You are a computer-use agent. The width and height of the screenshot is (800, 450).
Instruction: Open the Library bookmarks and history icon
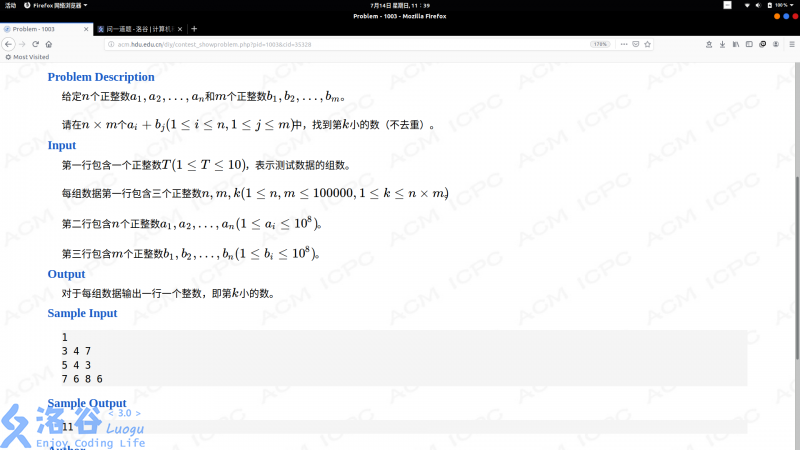click(x=736, y=44)
